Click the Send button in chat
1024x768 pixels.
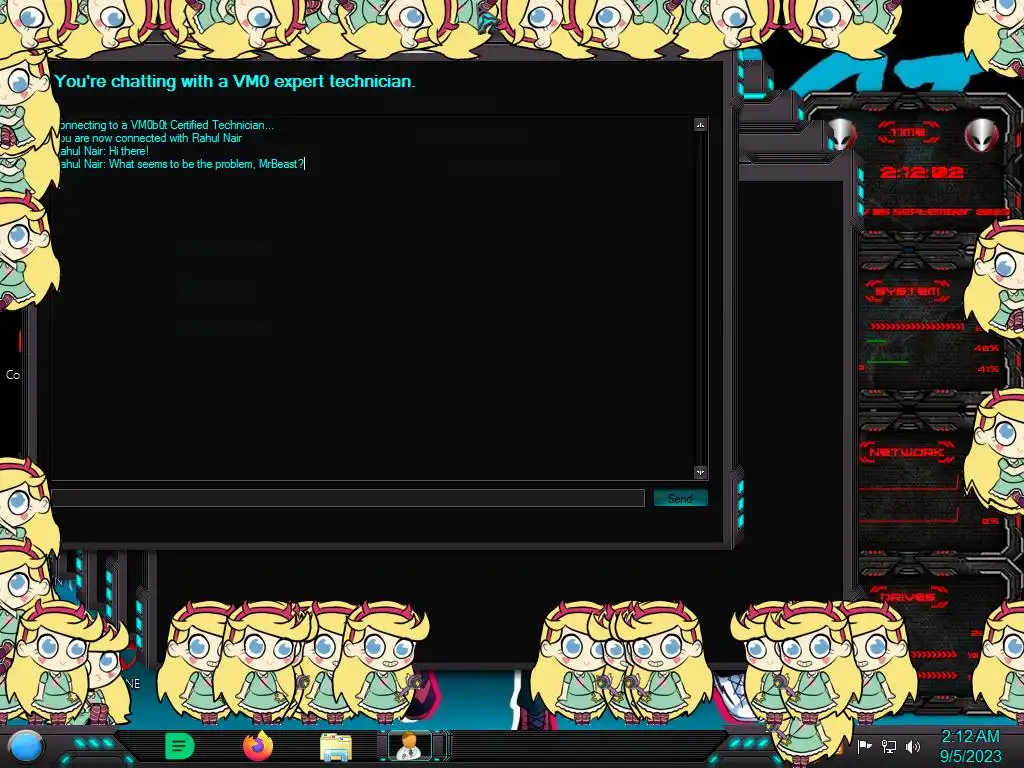tap(680, 498)
